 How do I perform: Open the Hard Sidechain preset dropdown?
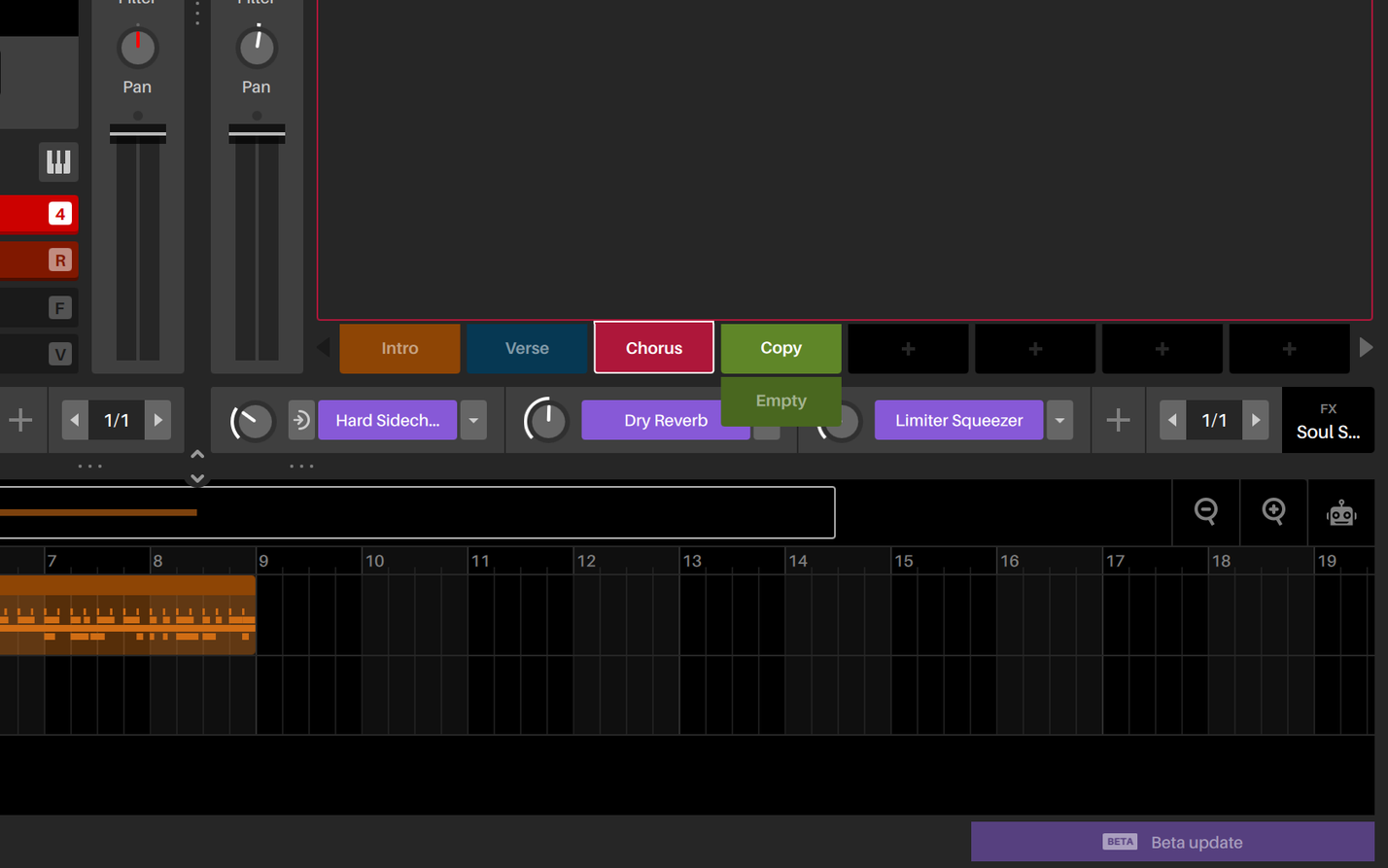click(x=473, y=420)
